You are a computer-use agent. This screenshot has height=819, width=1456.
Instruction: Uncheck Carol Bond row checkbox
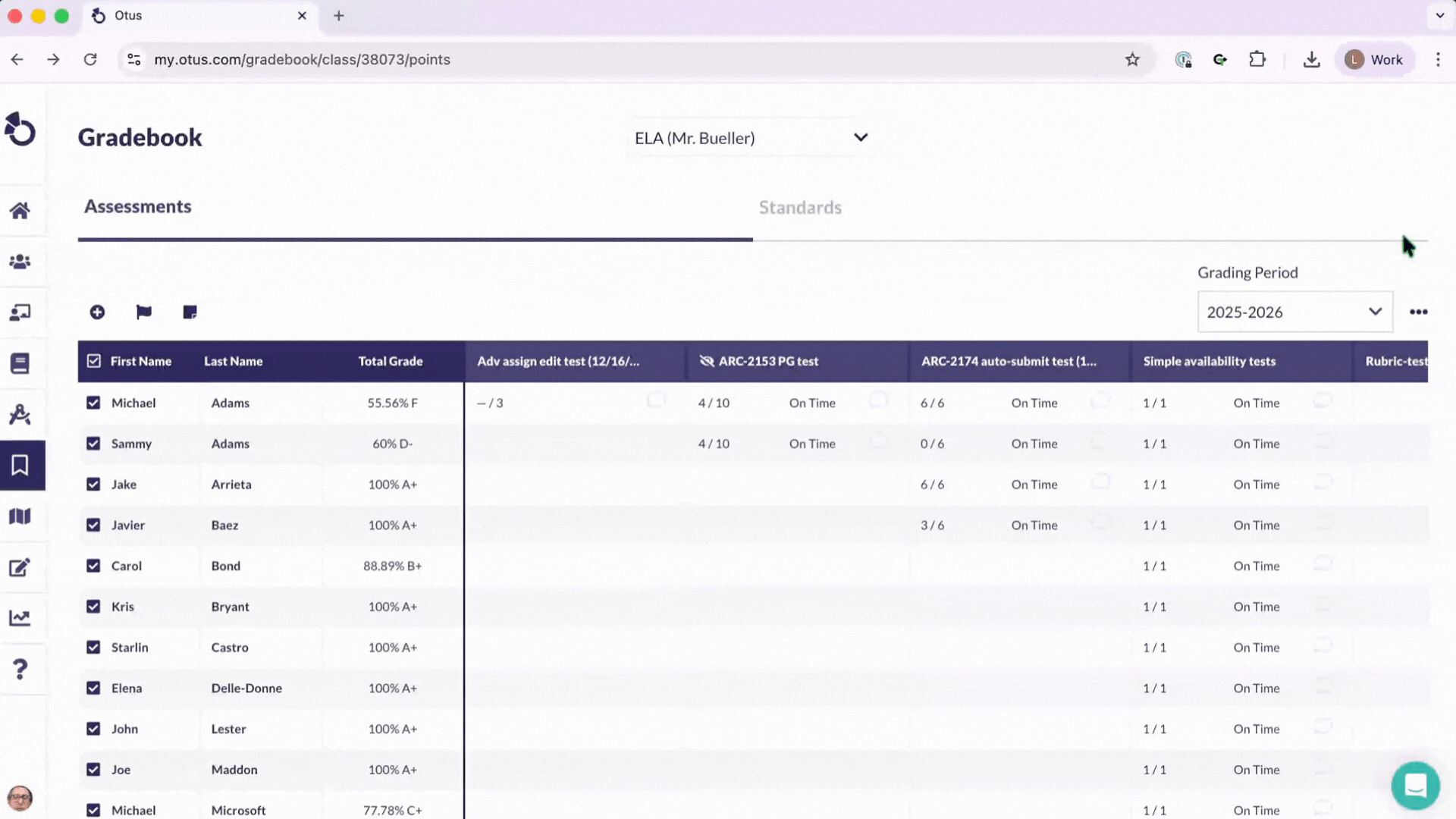click(93, 566)
